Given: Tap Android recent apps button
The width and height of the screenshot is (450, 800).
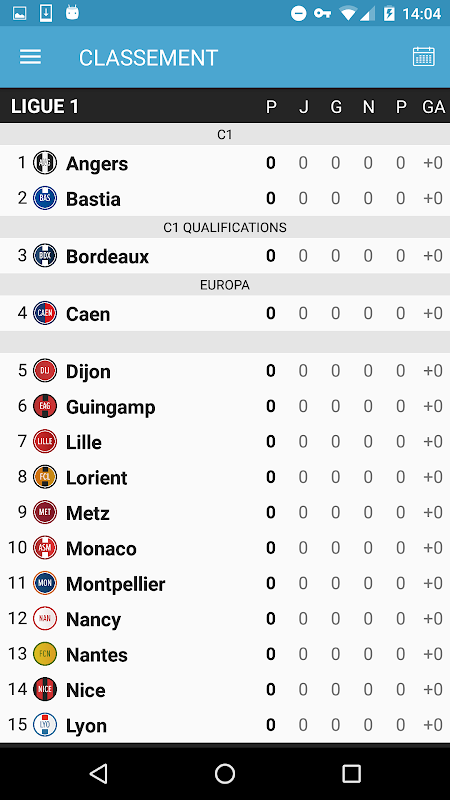Looking at the screenshot, I should click(x=351, y=773).
